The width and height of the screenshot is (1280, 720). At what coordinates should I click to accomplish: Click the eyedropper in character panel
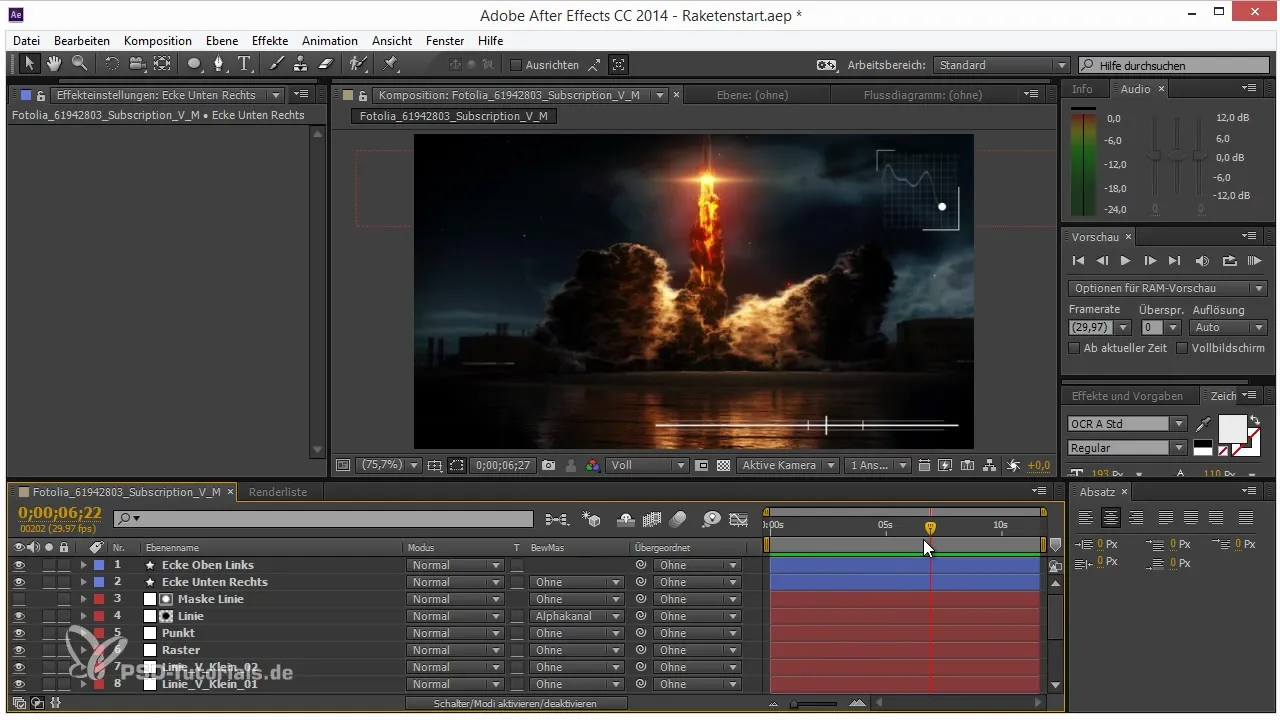(1203, 424)
